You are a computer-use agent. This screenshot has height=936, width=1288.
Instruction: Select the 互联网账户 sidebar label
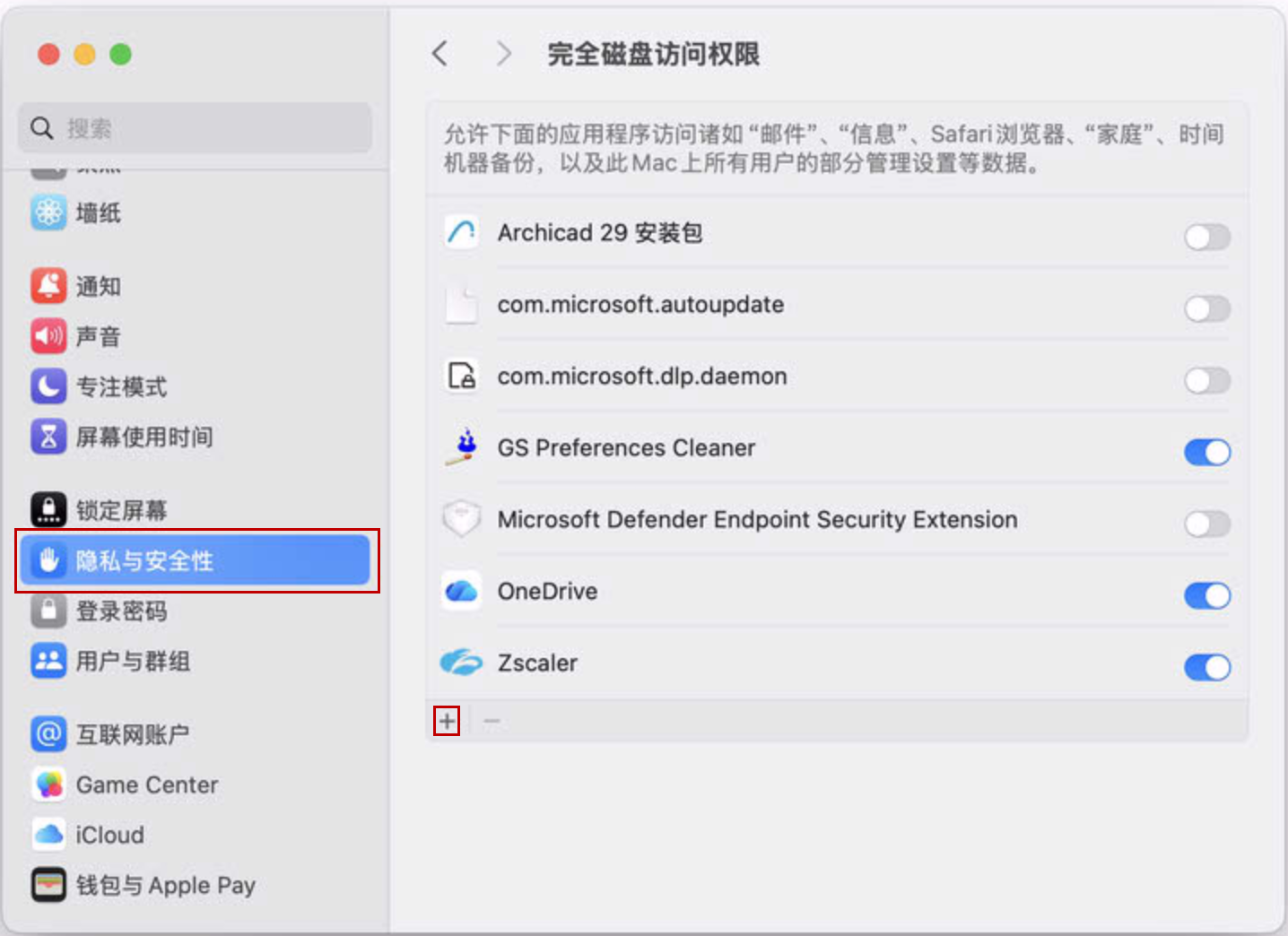[133, 735]
